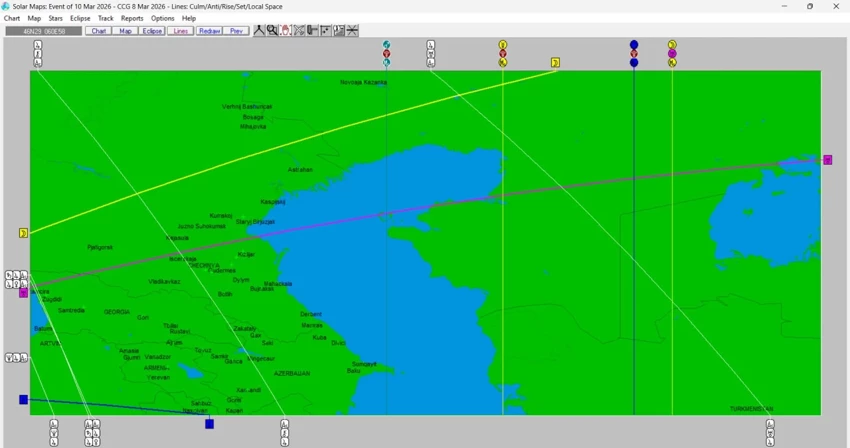Click the magenta square marker at right edge
The image size is (850, 448).
click(x=827, y=160)
